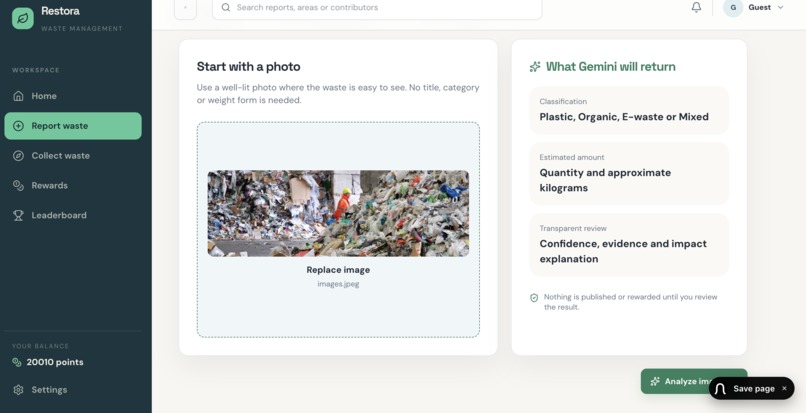Image resolution: width=806 pixels, height=413 pixels.
Task: Select the Report waste plus icon
Action: [18, 126]
